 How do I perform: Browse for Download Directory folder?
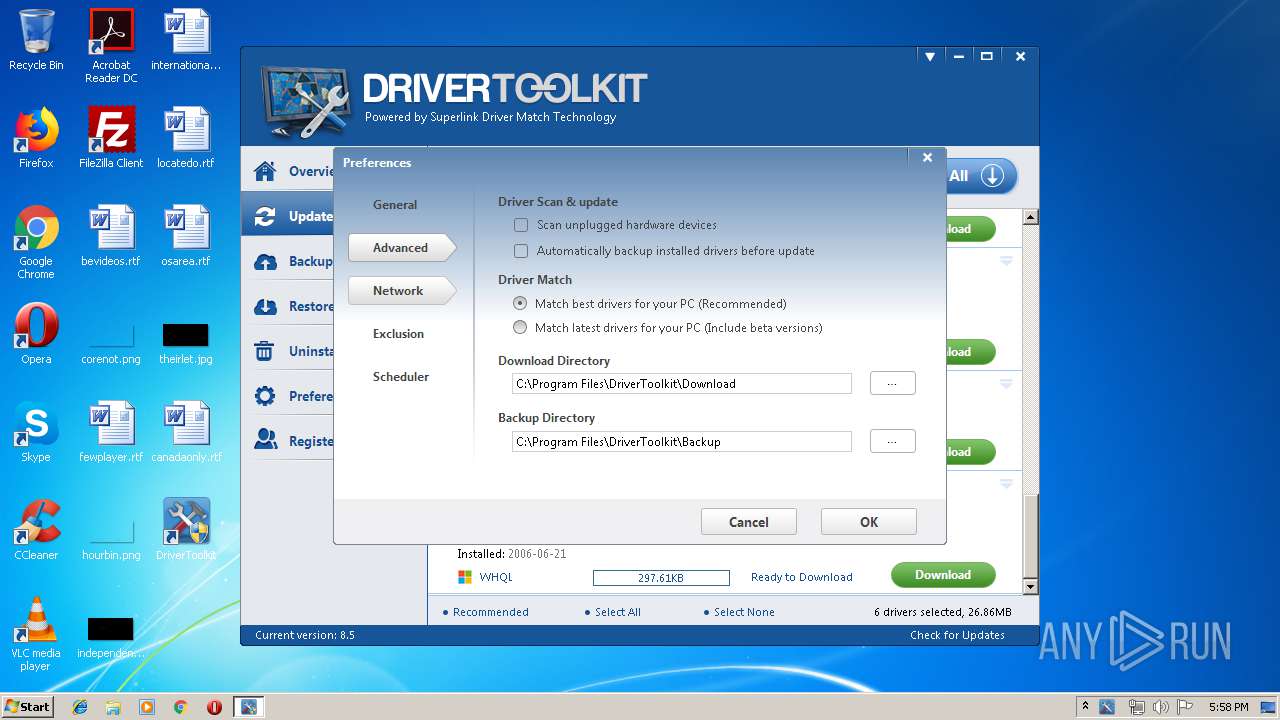coord(892,383)
